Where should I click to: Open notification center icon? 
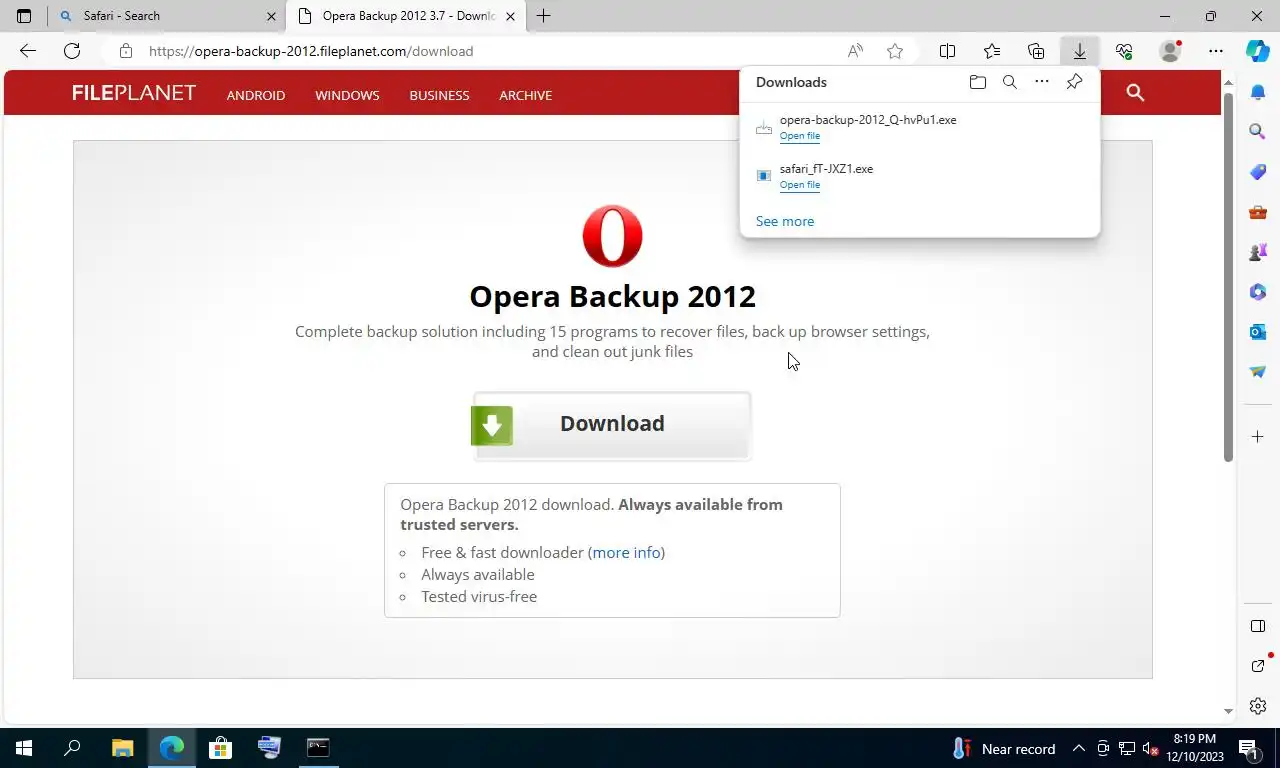(1248, 748)
